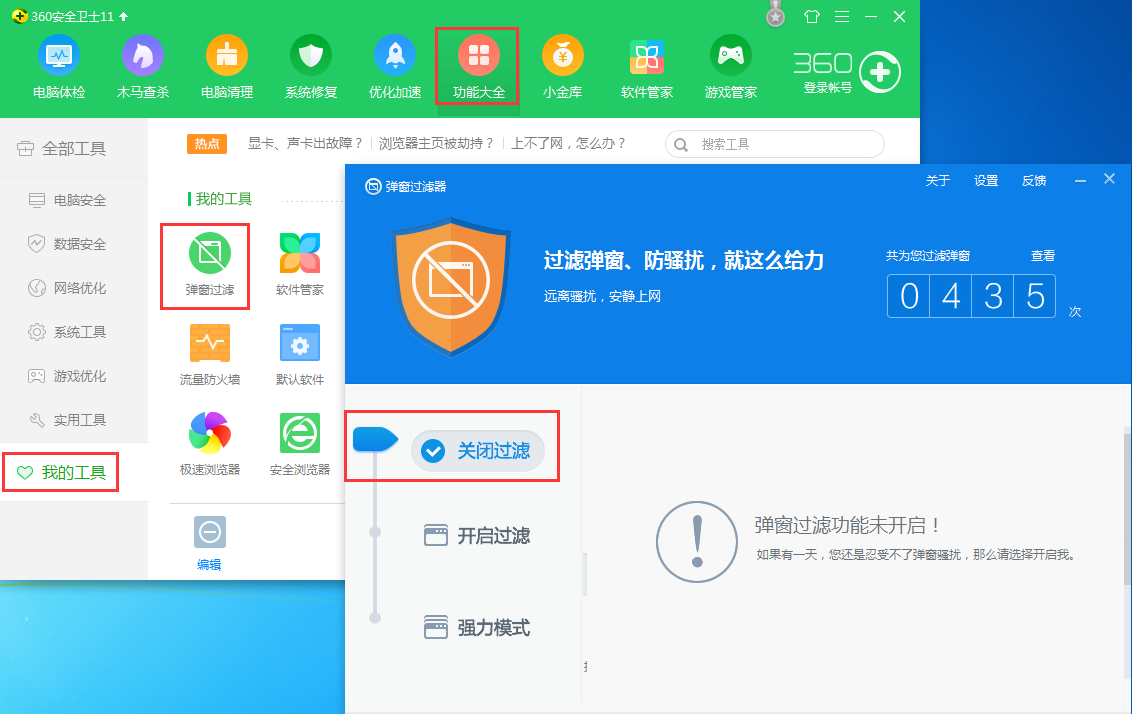This screenshot has width=1132, height=714.
Task: Click the 游戏管家 gamepad icon
Action: coord(731,56)
